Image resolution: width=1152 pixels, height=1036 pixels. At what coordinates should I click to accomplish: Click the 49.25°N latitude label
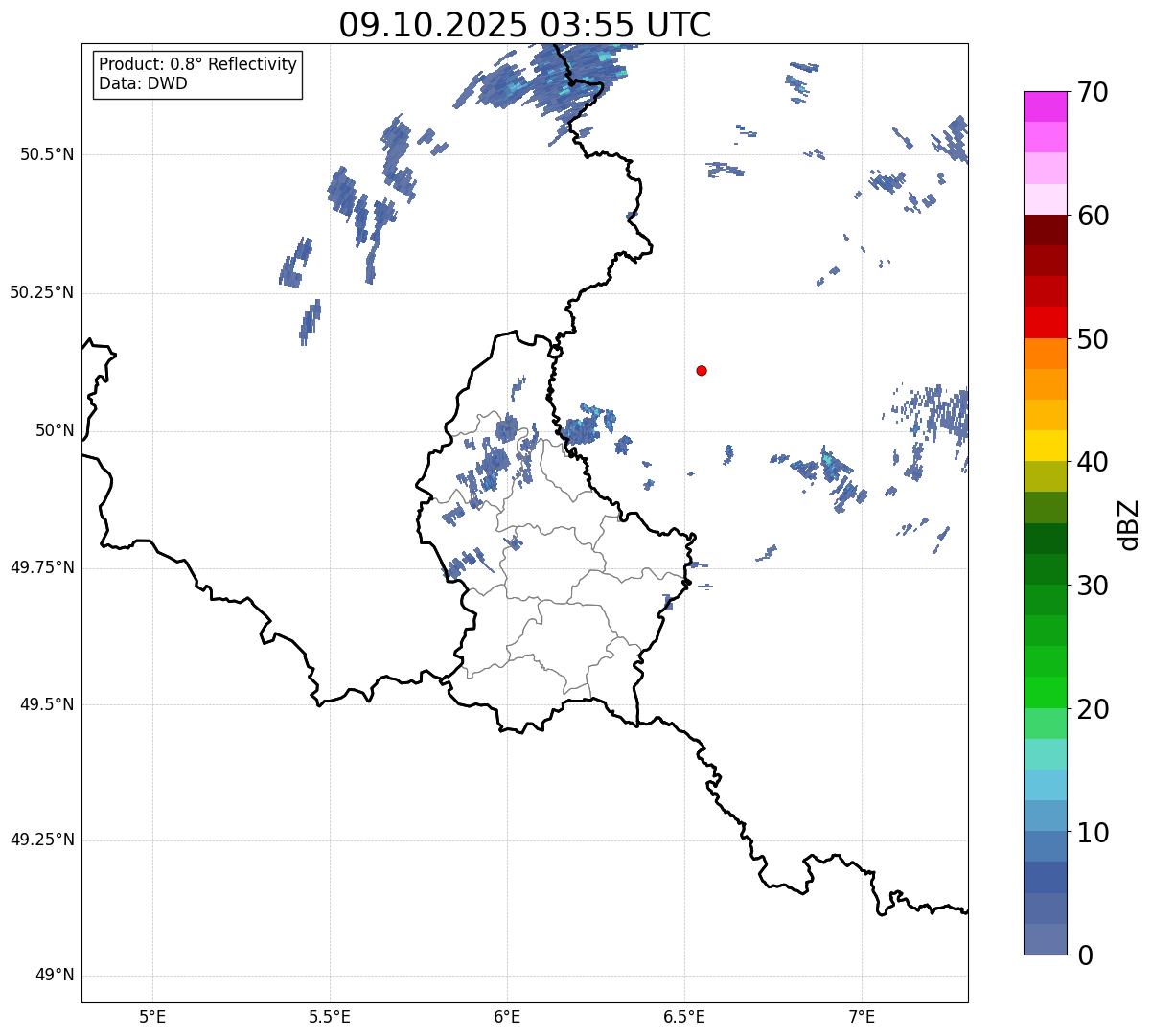pos(42,840)
